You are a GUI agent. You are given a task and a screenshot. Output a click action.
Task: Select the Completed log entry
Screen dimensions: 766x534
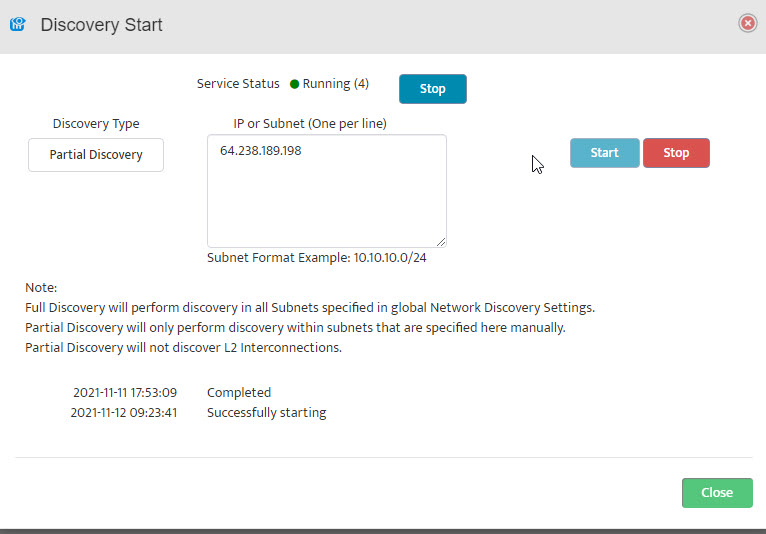[x=239, y=392]
